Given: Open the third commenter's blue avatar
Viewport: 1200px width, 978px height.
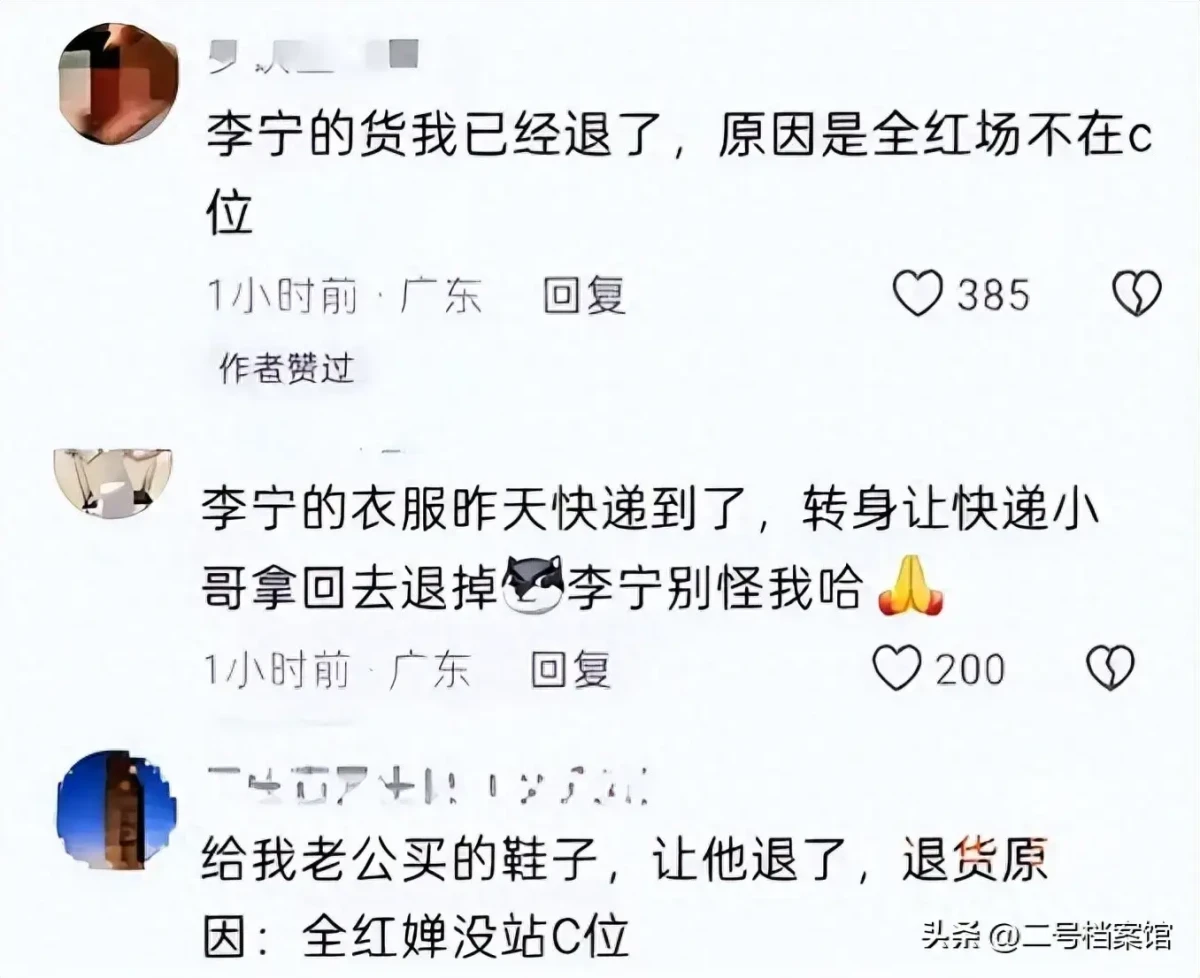Looking at the screenshot, I should pyautogui.click(x=118, y=809).
